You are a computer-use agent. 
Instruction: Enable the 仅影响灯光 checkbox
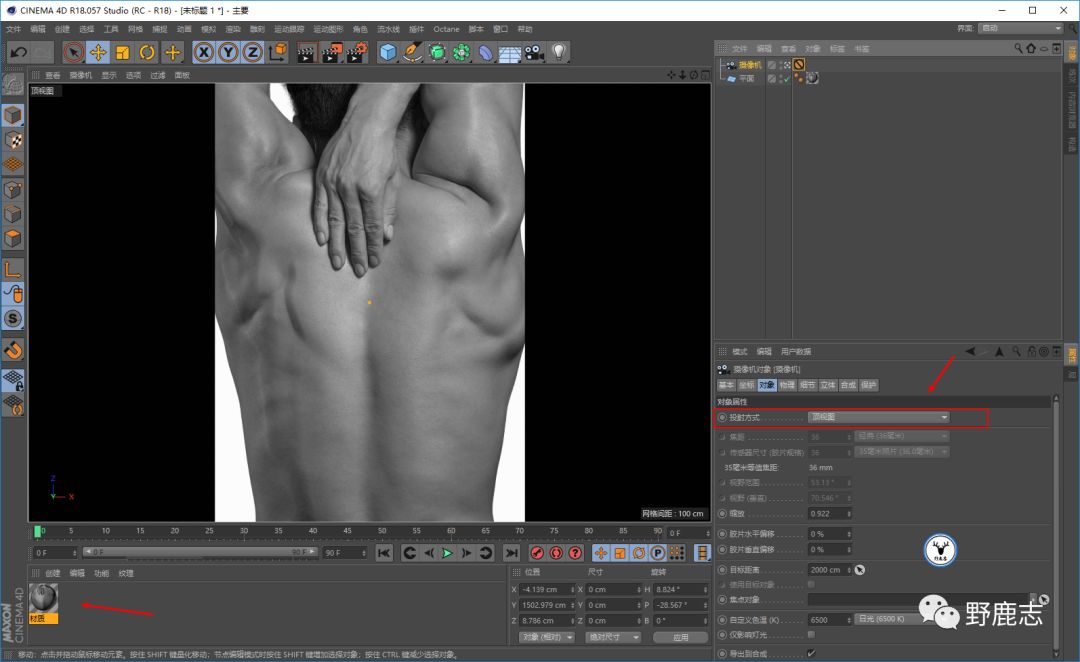pos(811,634)
